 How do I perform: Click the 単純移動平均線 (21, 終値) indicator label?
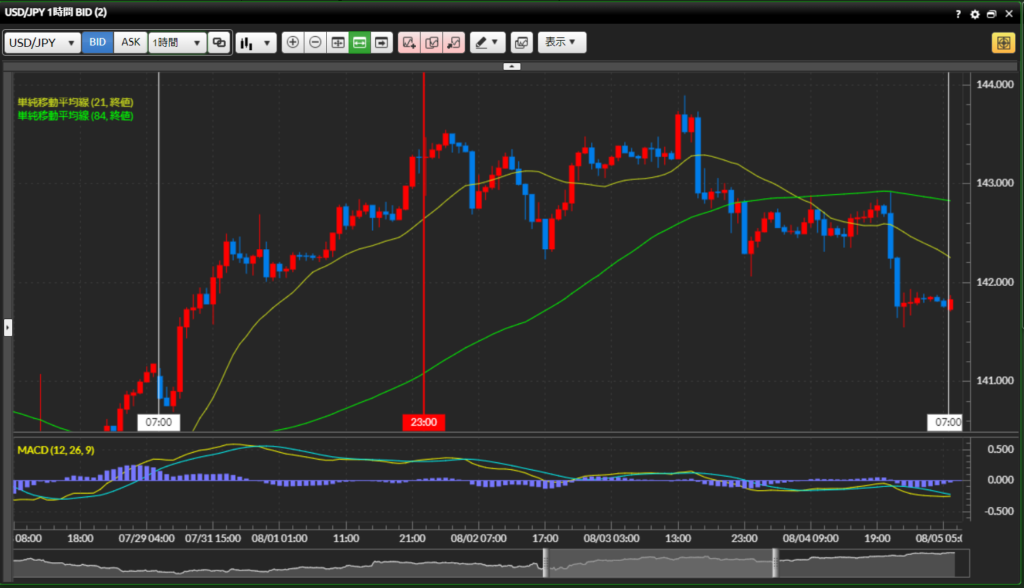tap(75, 103)
